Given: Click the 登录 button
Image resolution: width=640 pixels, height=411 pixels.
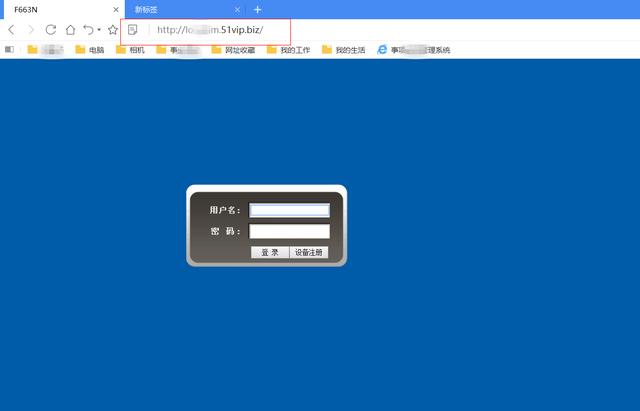Looking at the screenshot, I should (x=270, y=252).
